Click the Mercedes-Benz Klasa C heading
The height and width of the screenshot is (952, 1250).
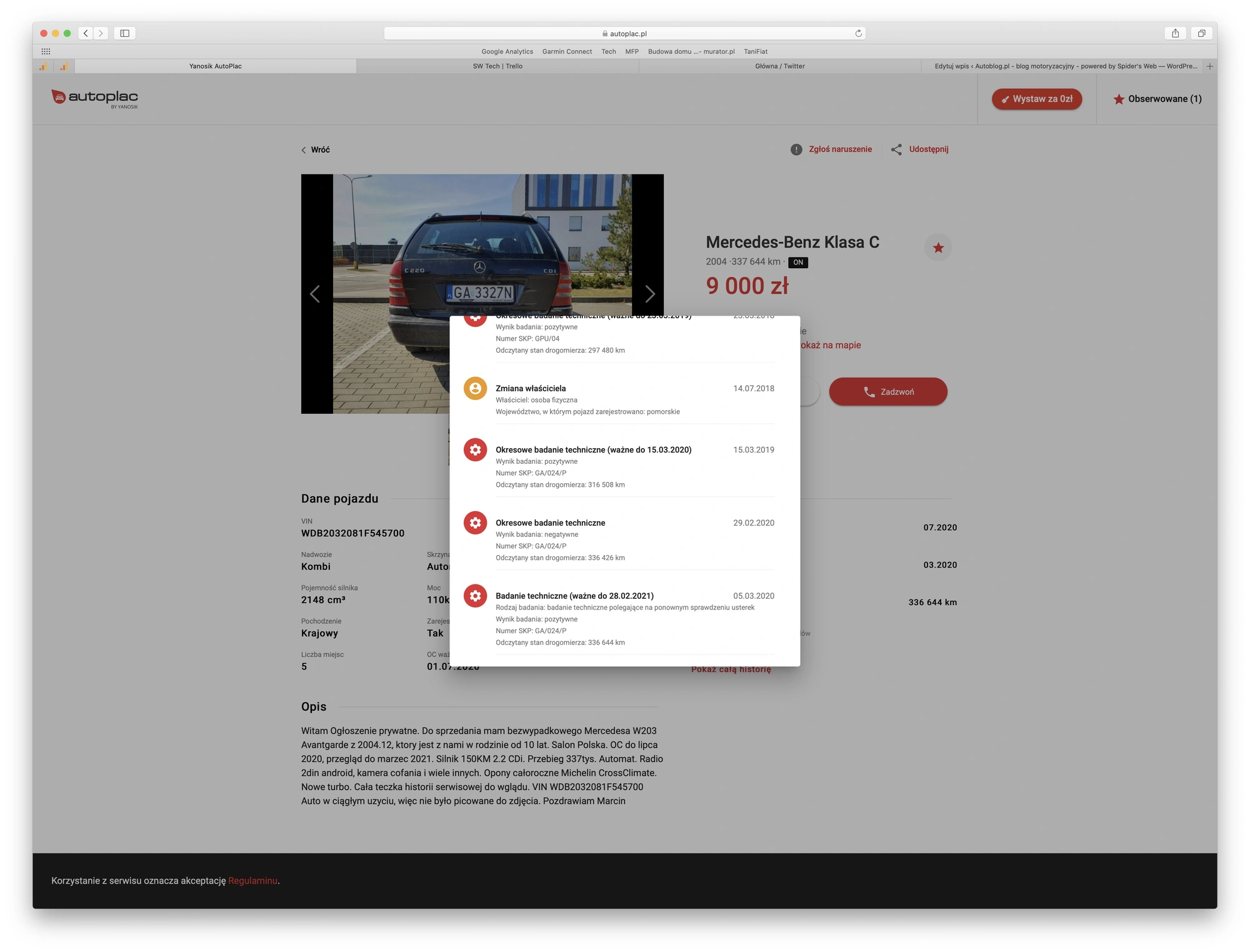point(792,242)
